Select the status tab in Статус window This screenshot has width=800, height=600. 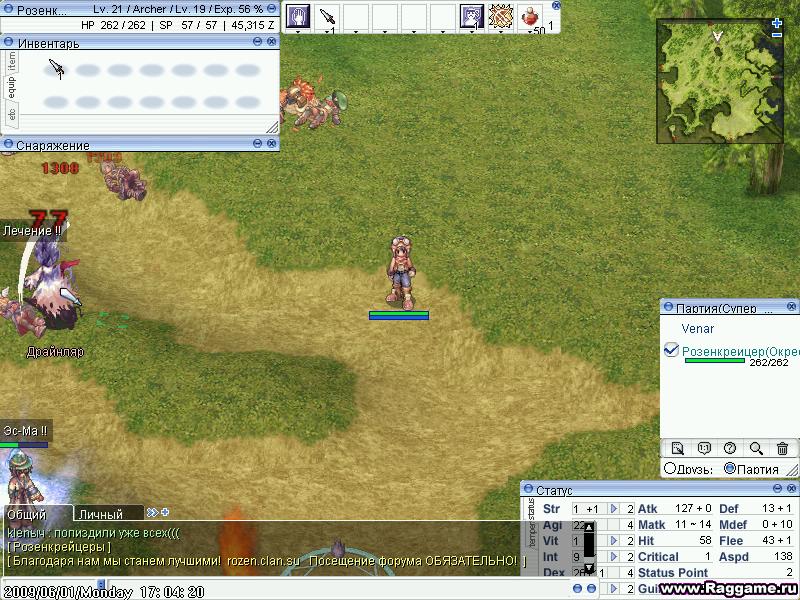pyautogui.click(x=531, y=509)
